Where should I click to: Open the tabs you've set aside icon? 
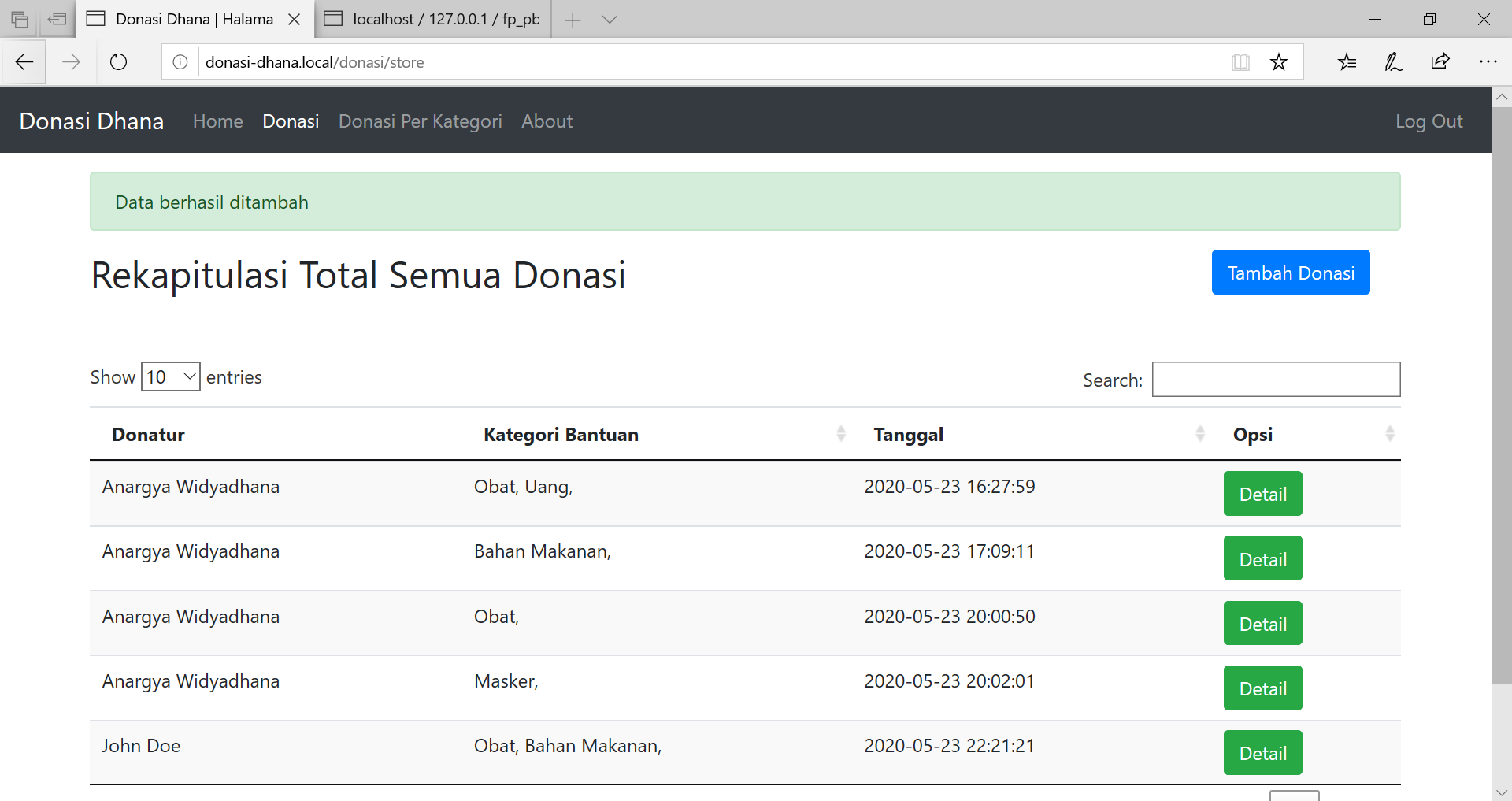20,19
